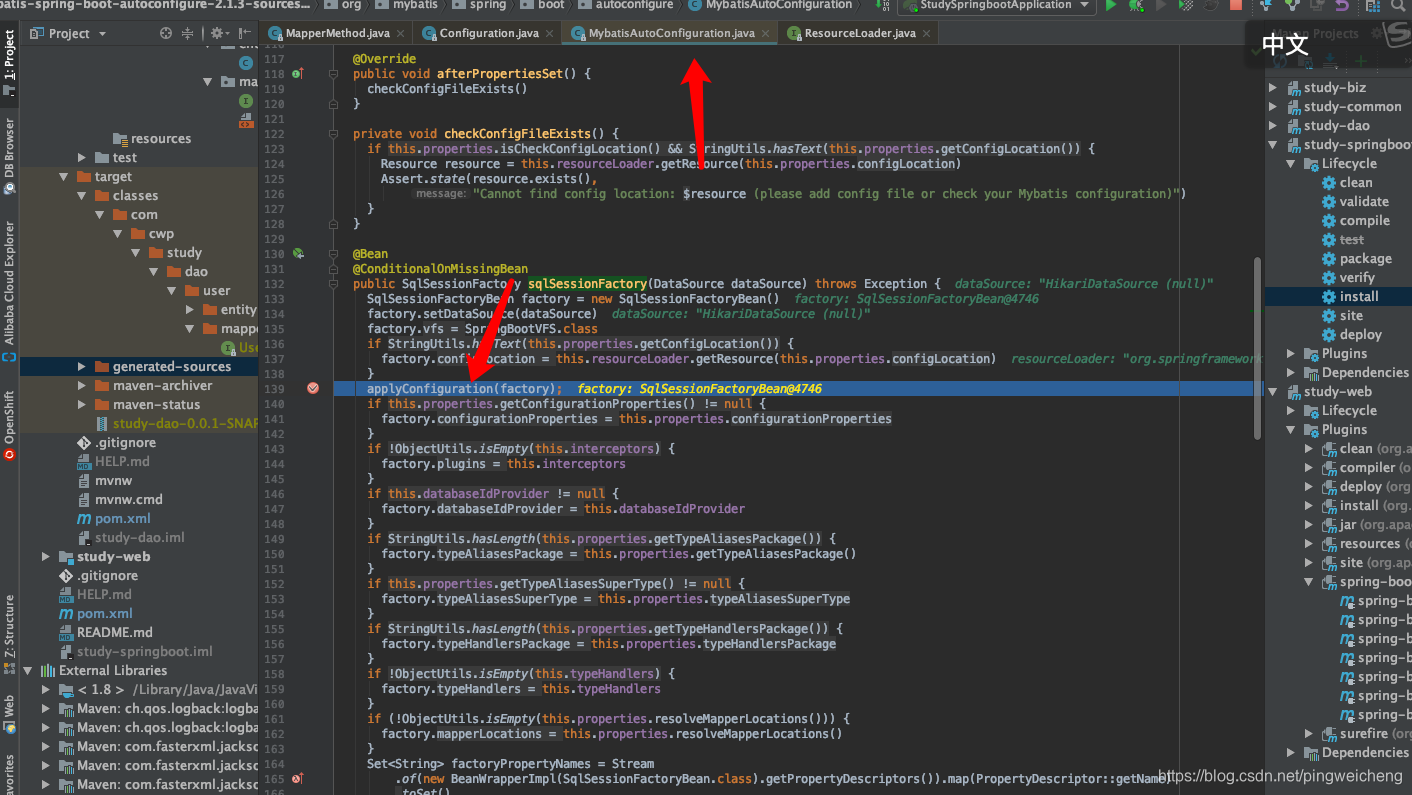Collapse Lifecycle under study-springboot
This screenshot has height=795, width=1412.
coord(1291,164)
